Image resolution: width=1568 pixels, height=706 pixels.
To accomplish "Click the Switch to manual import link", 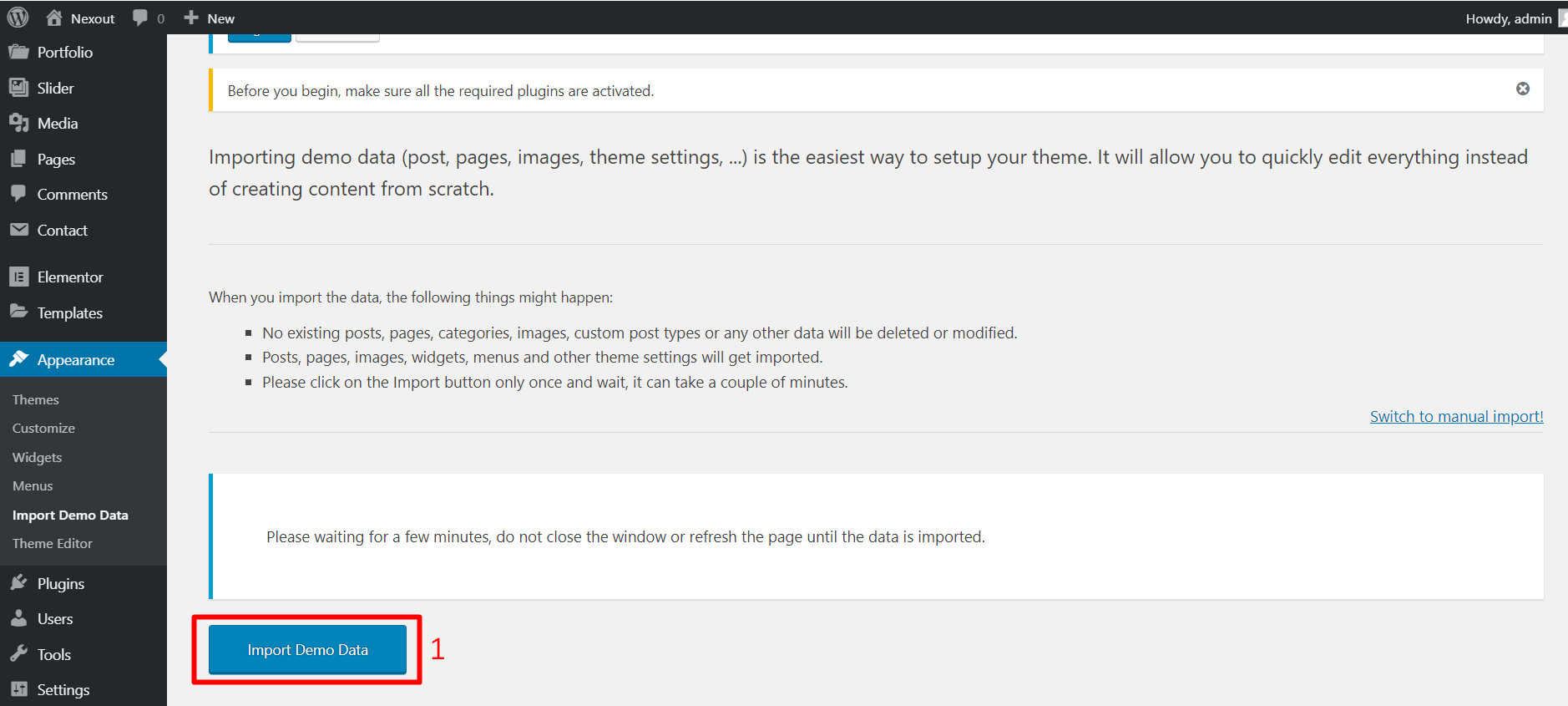I will point(1456,416).
